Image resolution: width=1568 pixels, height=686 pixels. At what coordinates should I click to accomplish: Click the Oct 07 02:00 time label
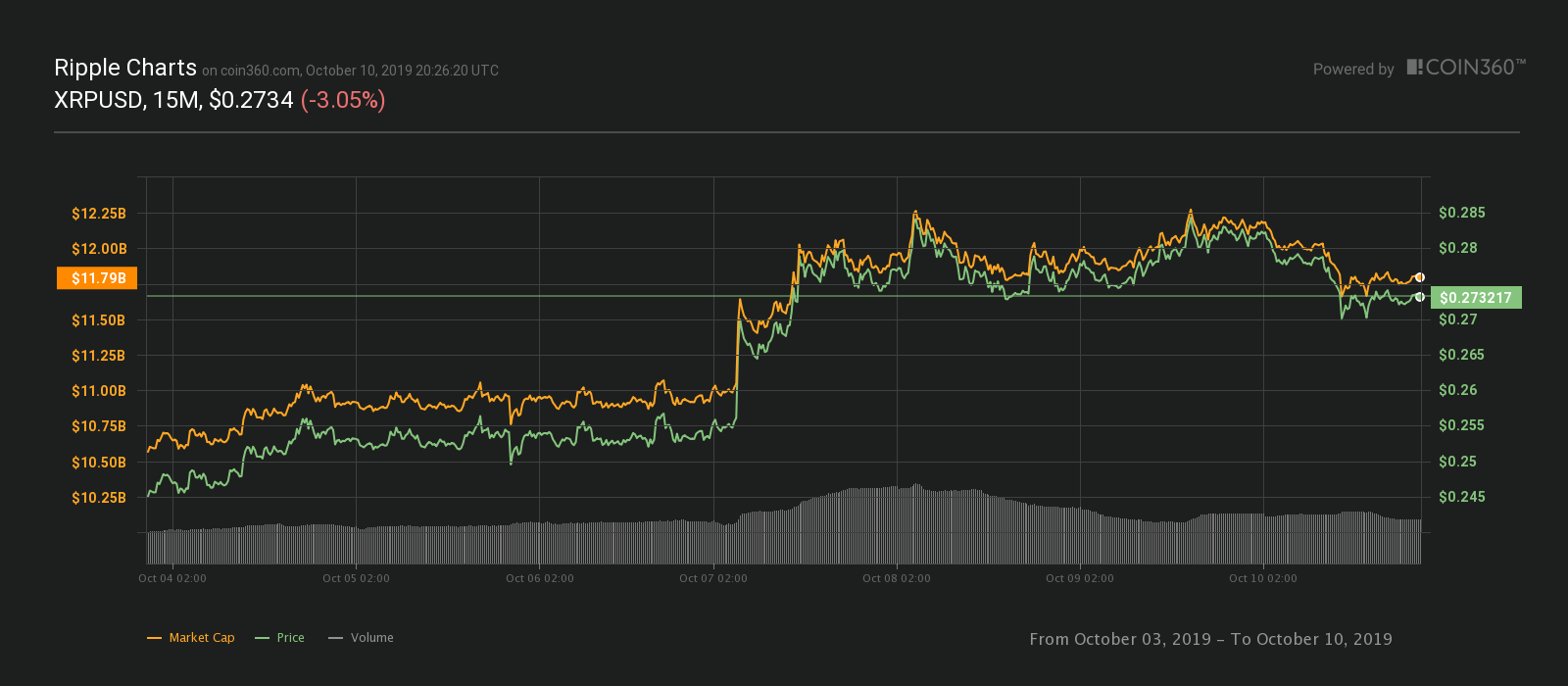(713, 578)
